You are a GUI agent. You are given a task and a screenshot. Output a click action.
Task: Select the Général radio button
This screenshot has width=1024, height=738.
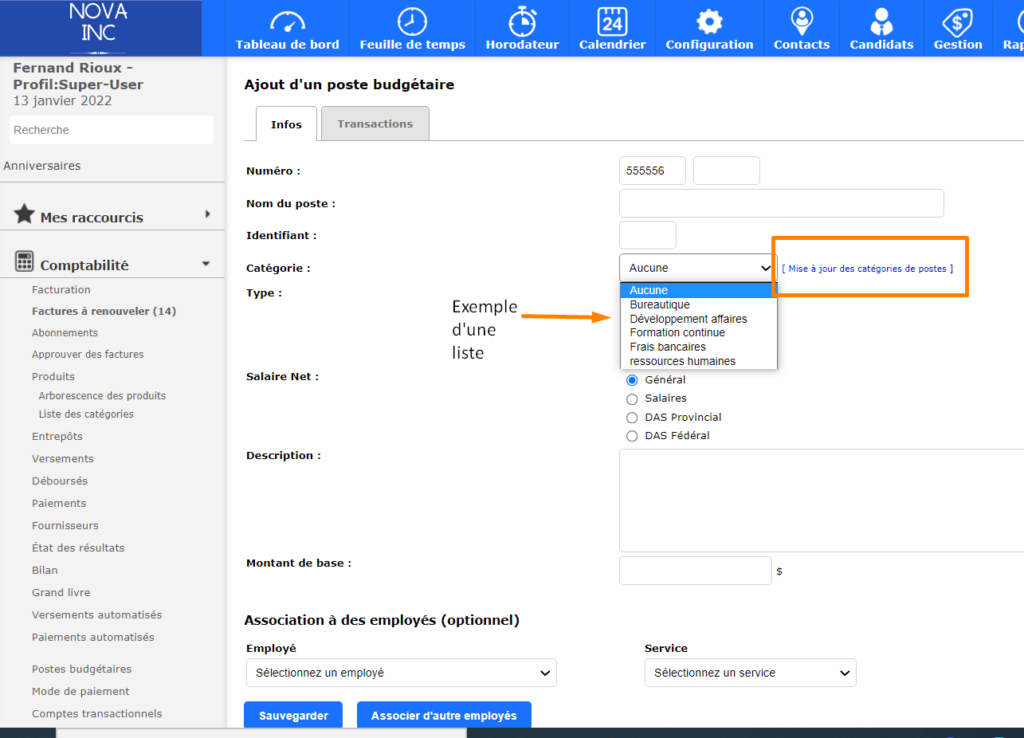[x=632, y=380]
